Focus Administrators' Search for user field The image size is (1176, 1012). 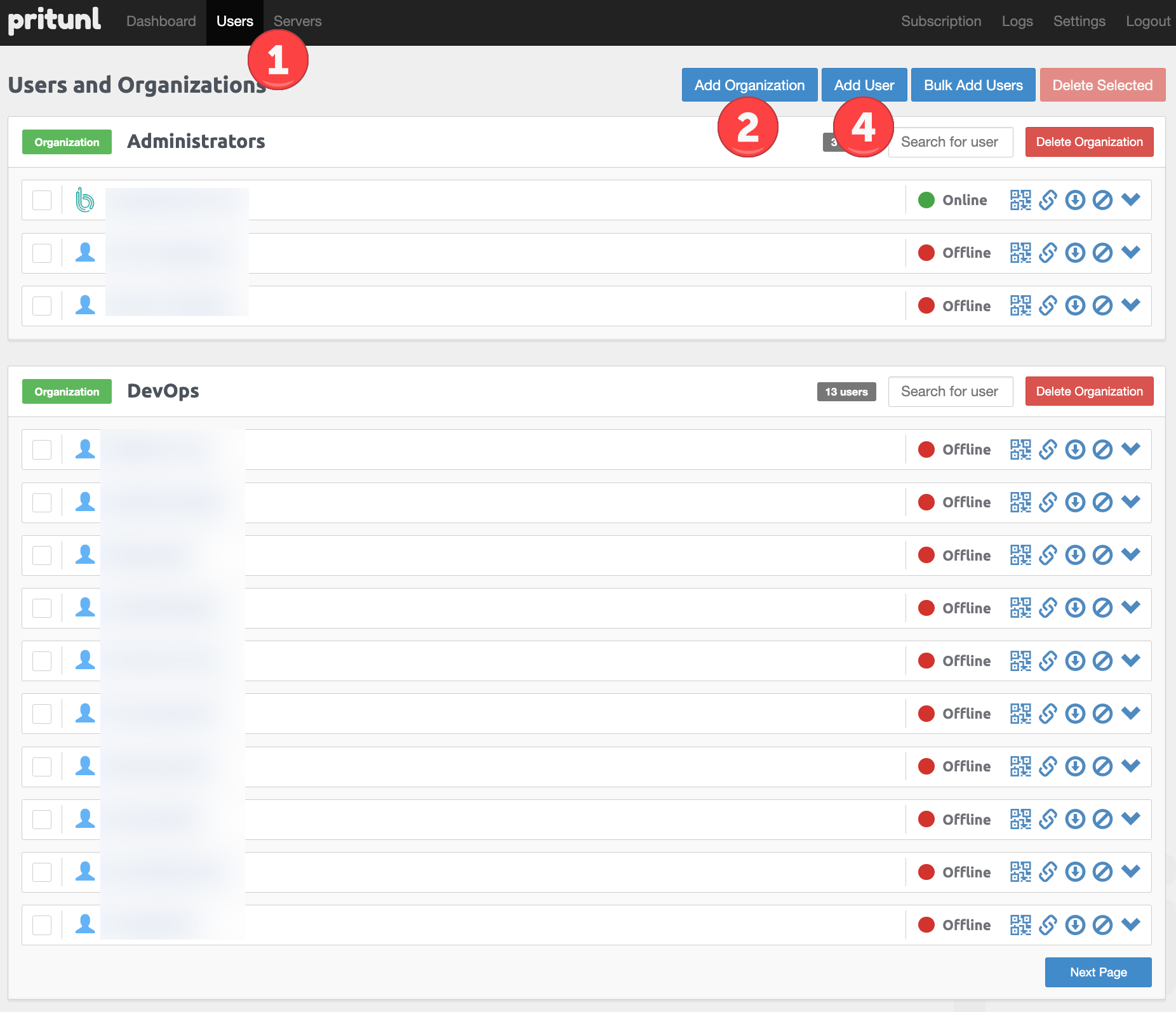(x=951, y=142)
